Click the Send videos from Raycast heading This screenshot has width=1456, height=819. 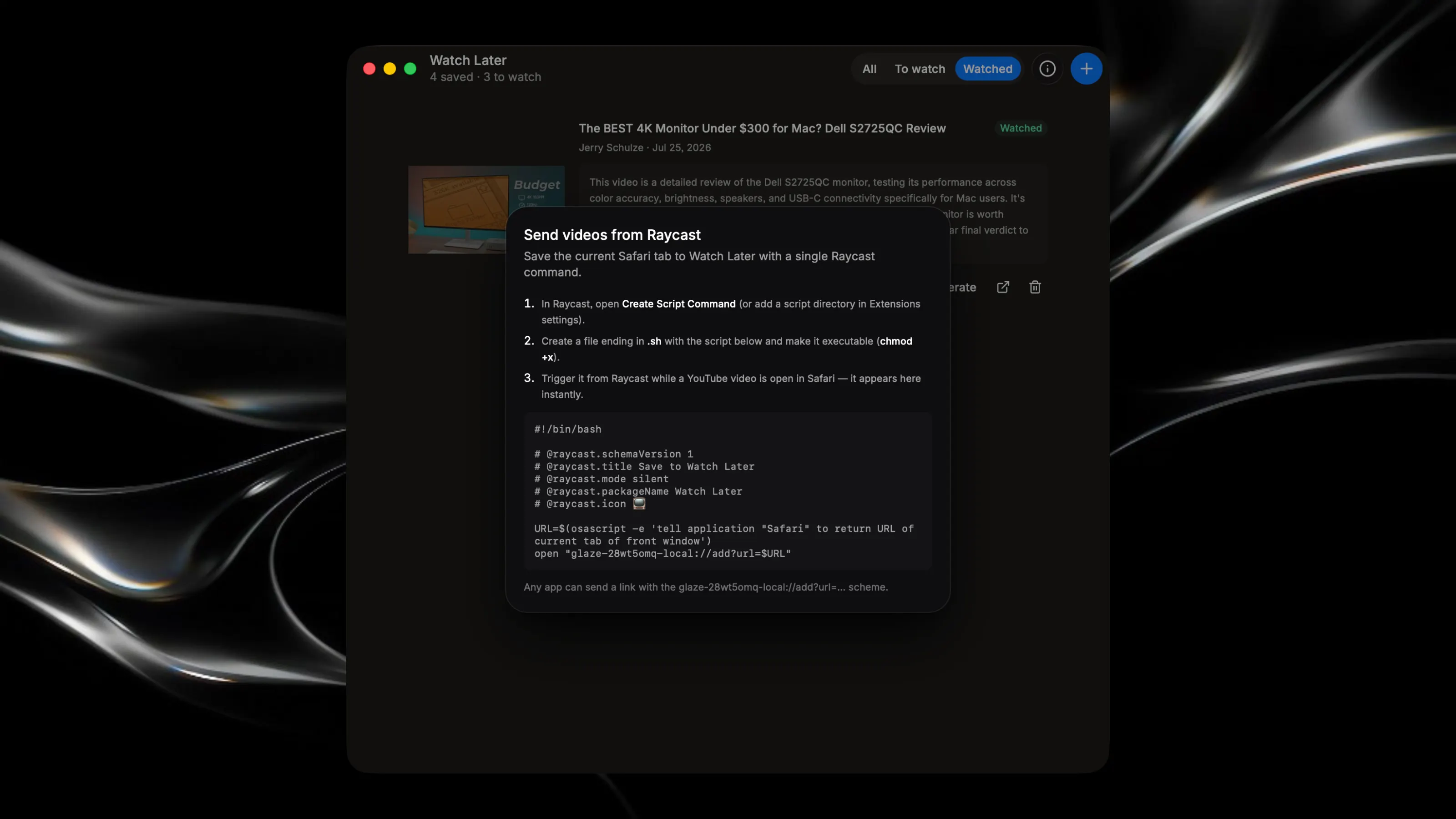click(x=612, y=235)
